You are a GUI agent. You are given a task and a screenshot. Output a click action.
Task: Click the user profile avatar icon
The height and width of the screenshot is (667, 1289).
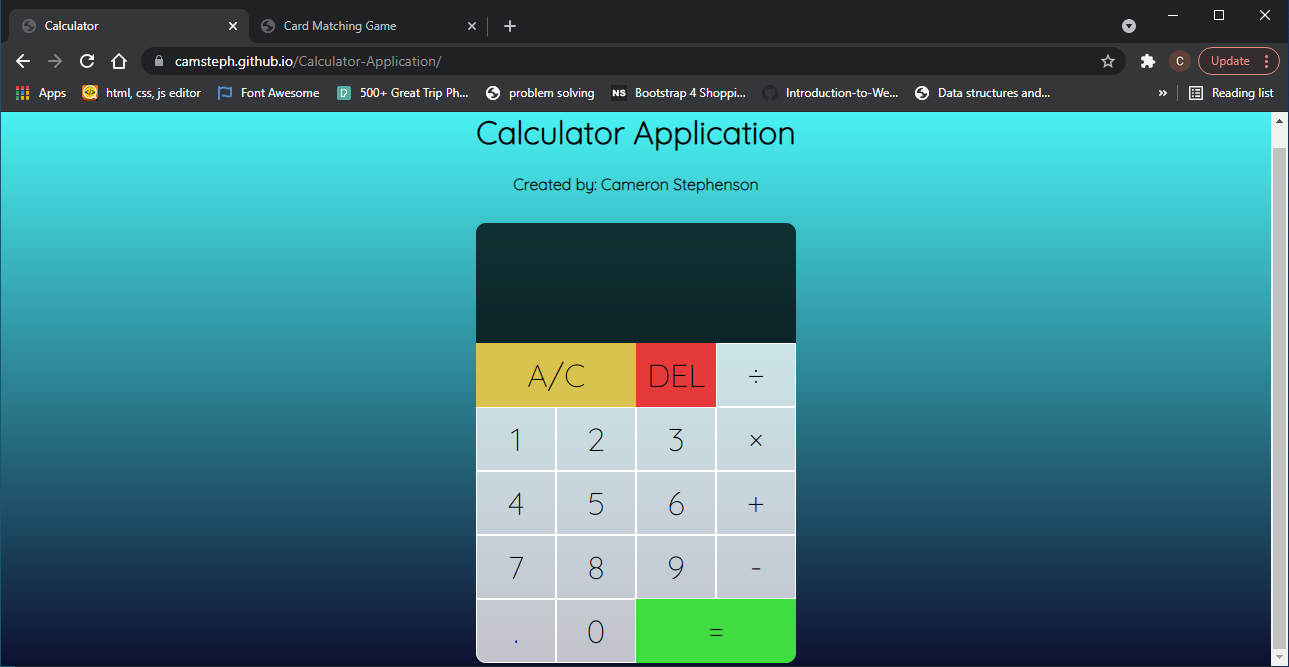[1179, 61]
